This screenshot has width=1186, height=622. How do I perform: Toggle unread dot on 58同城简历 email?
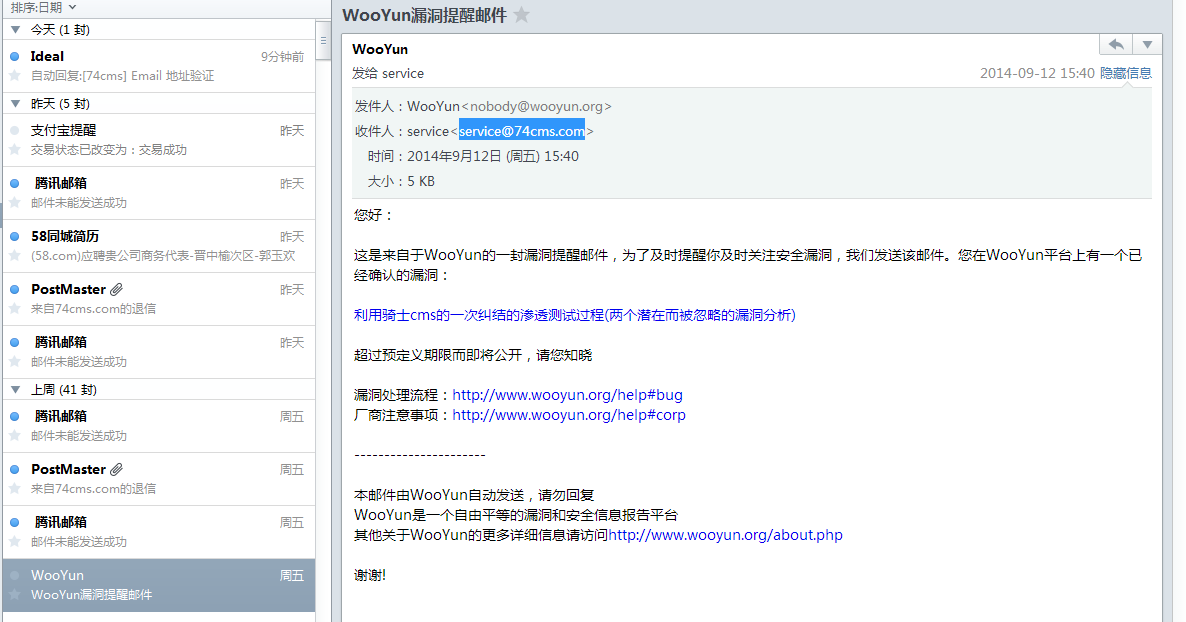tap(14, 236)
